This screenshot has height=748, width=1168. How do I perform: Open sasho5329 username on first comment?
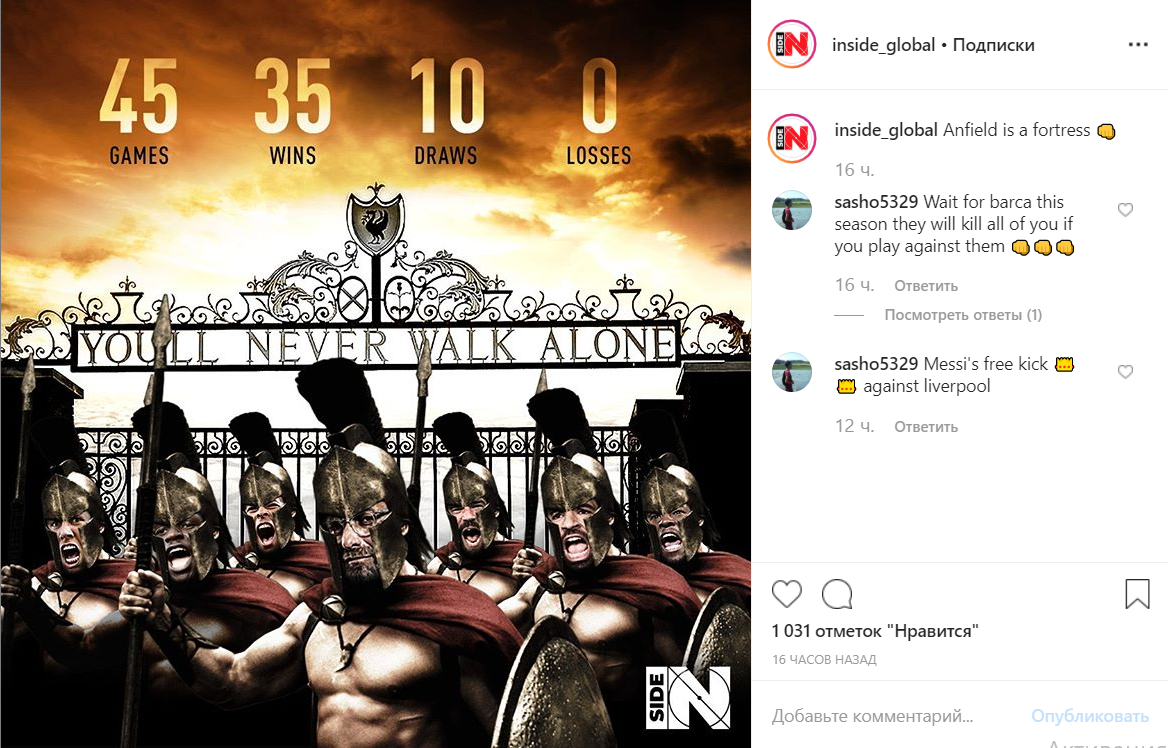coord(876,202)
